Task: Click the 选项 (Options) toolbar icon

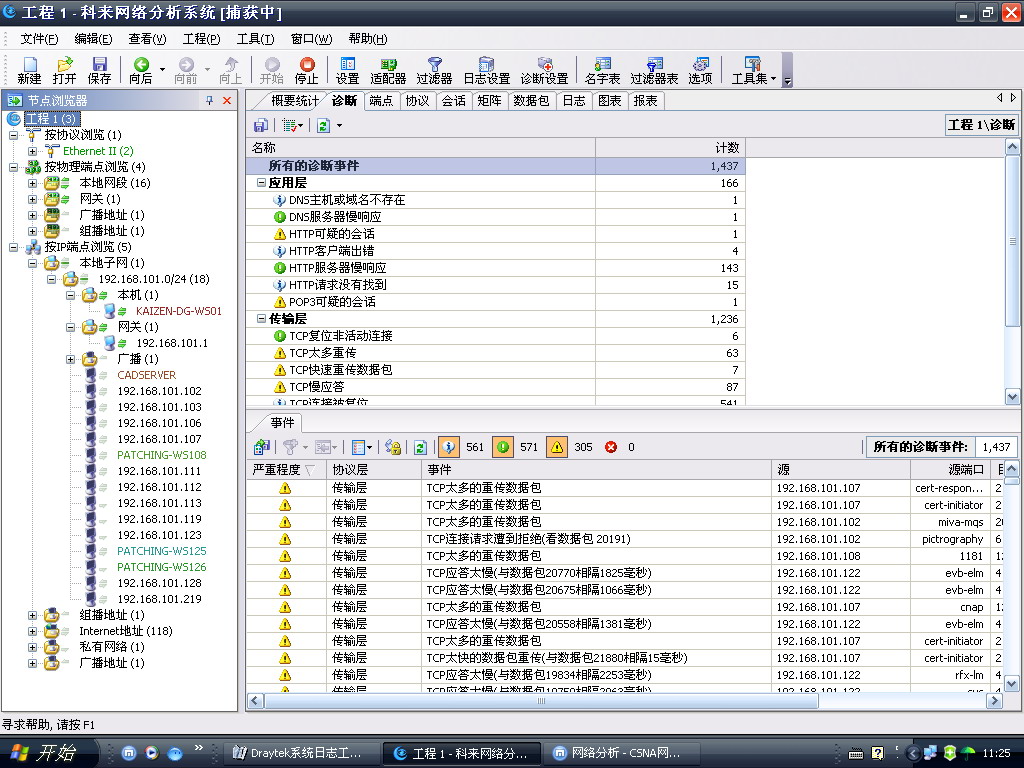Action: [700, 70]
